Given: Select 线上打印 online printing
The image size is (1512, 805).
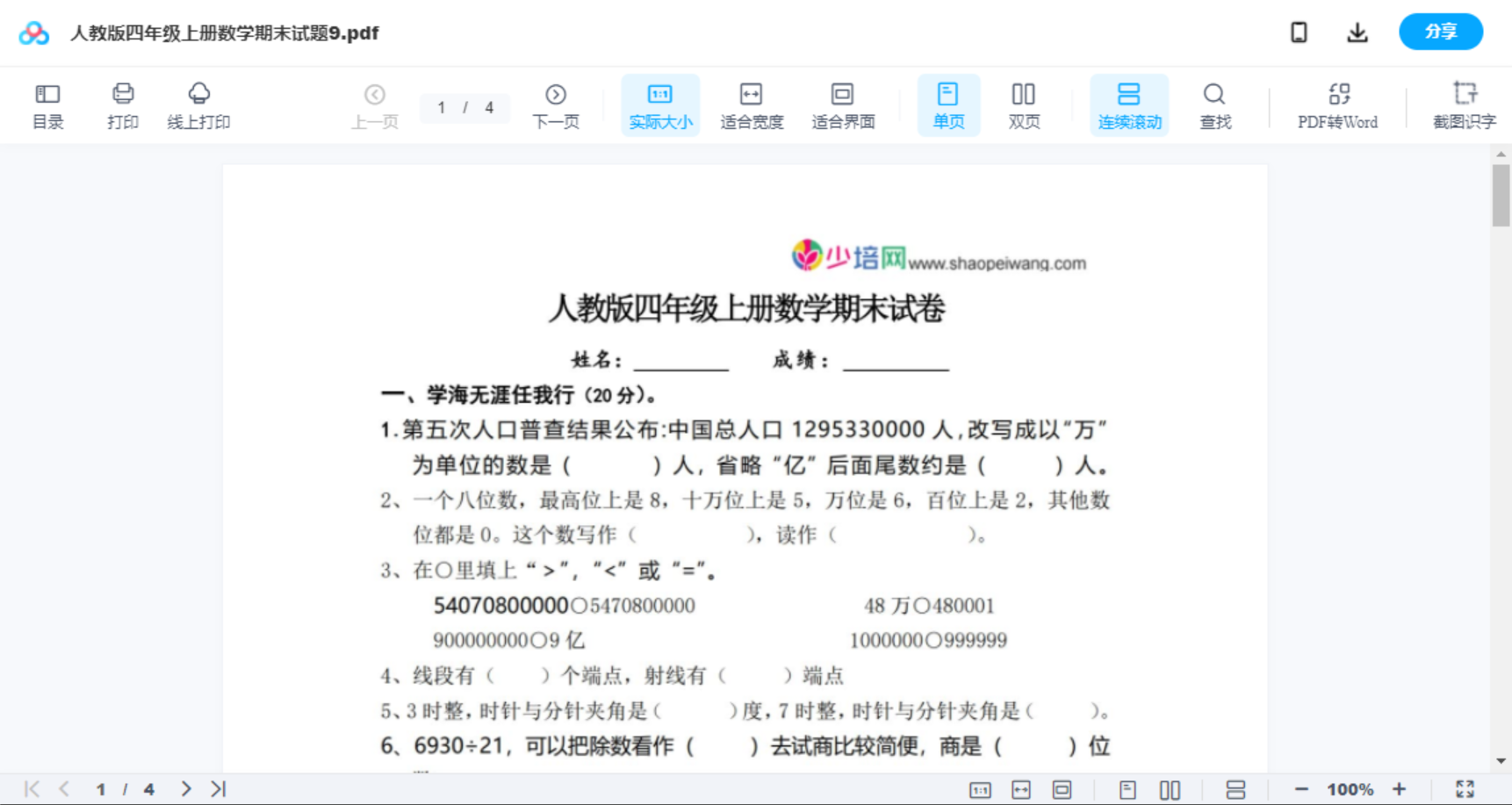Looking at the screenshot, I should point(198,104).
